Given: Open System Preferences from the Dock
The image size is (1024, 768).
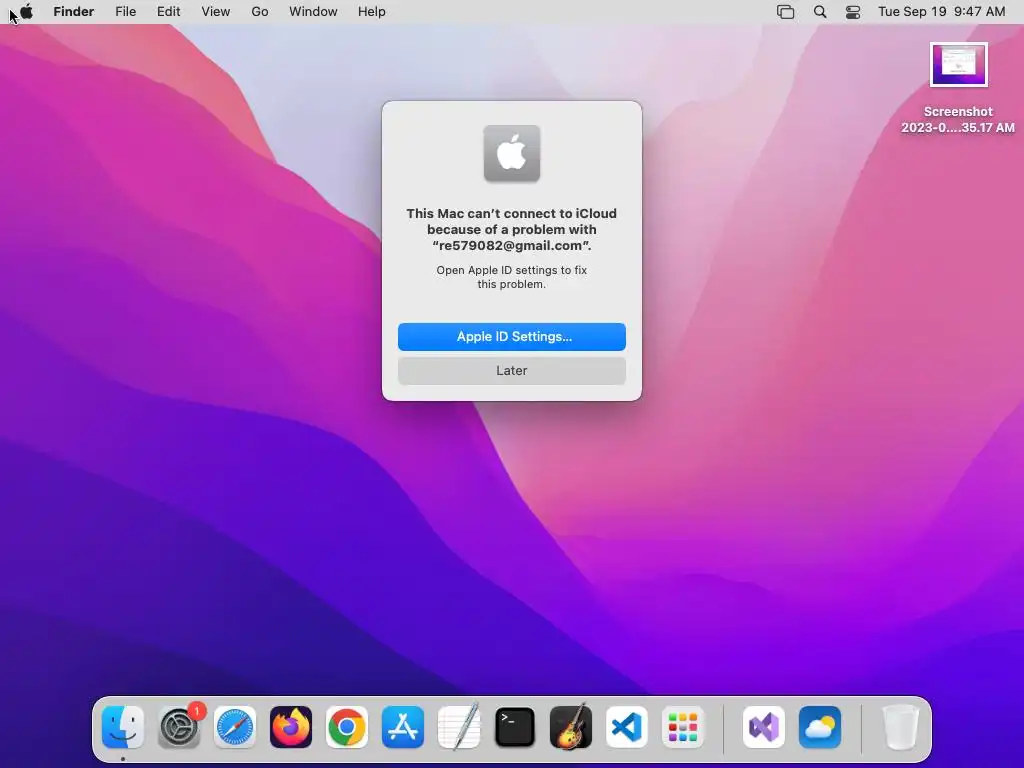Looking at the screenshot, I should point(179,727).
